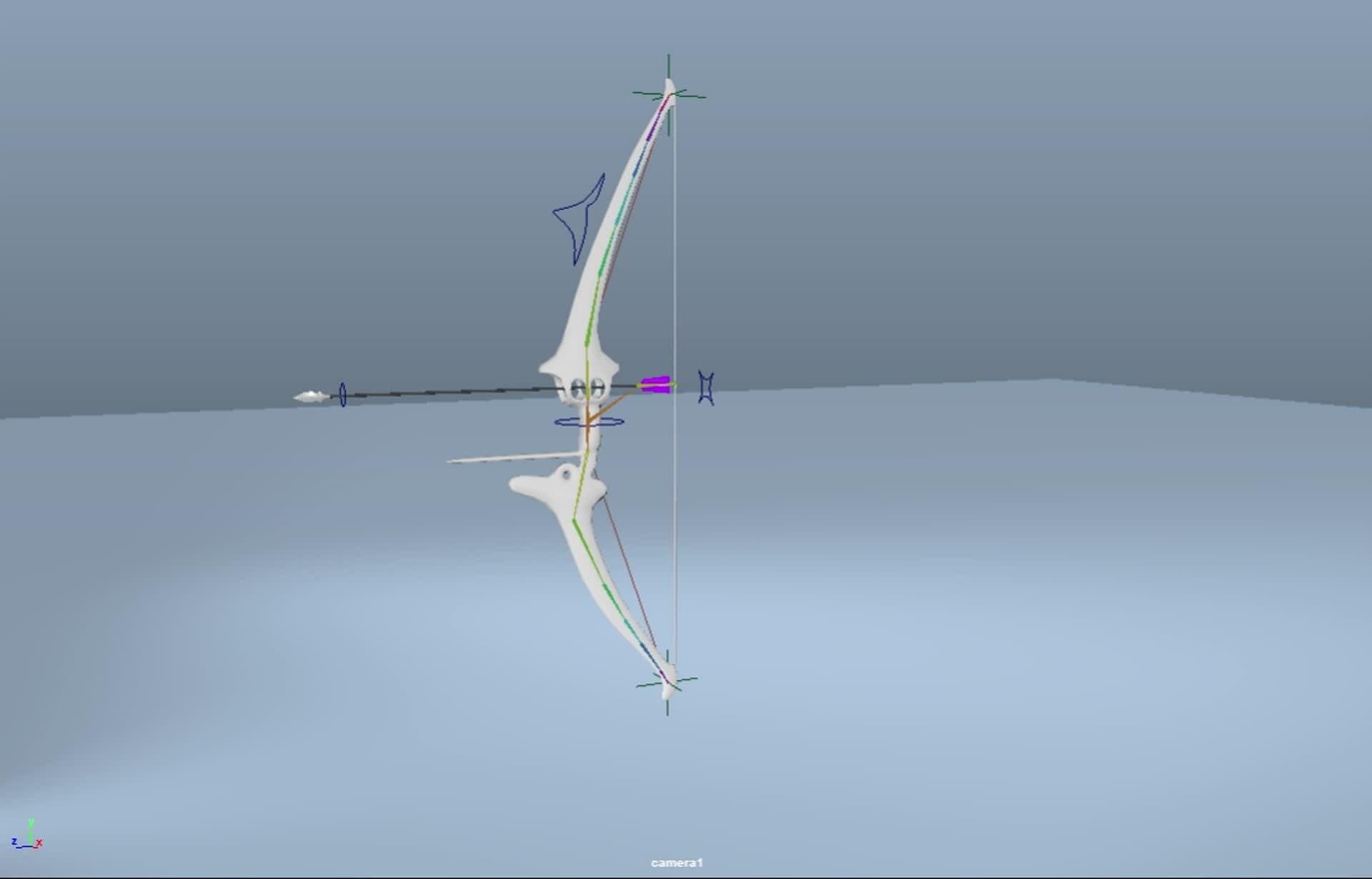Click the green Y axis on the view axis gizmo
The height and width of the screenshot is (879, 1372).
pyautogui.click(x=31, y=830)
